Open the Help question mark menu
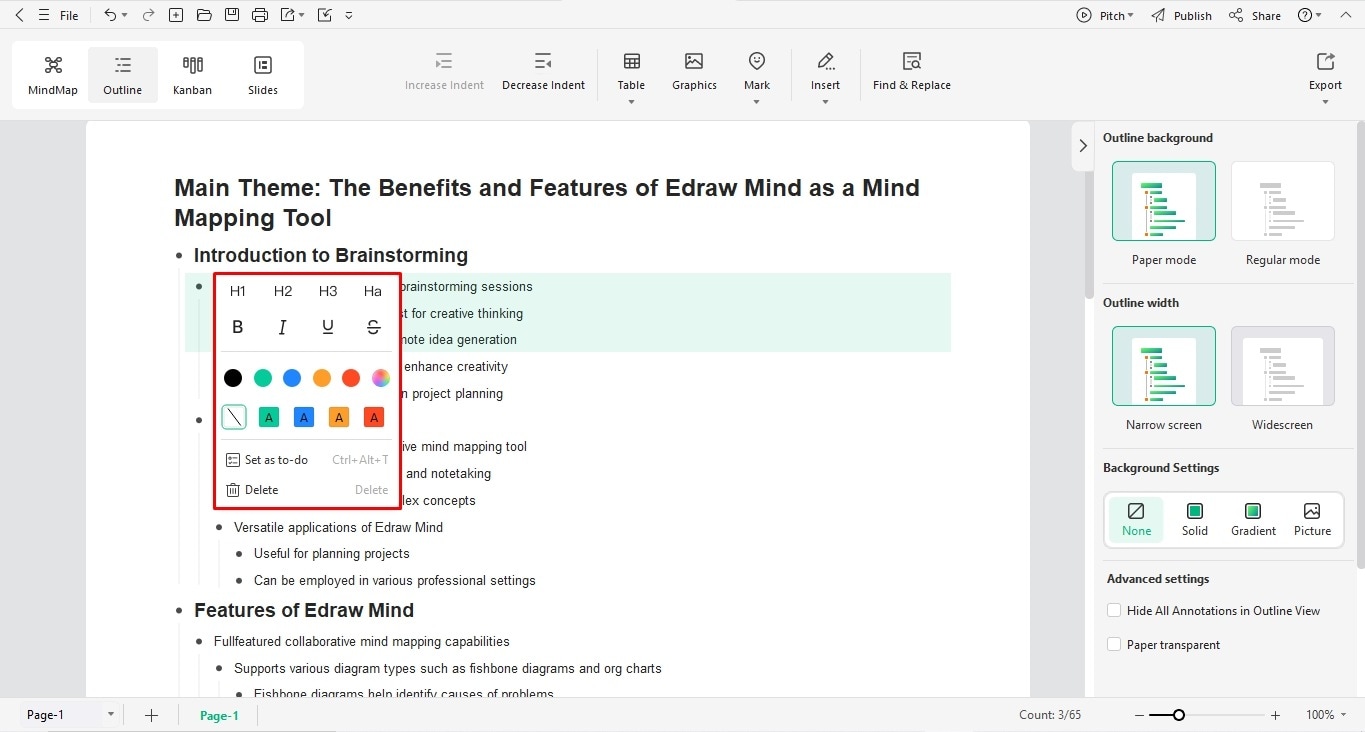 tap(1309, 15)
